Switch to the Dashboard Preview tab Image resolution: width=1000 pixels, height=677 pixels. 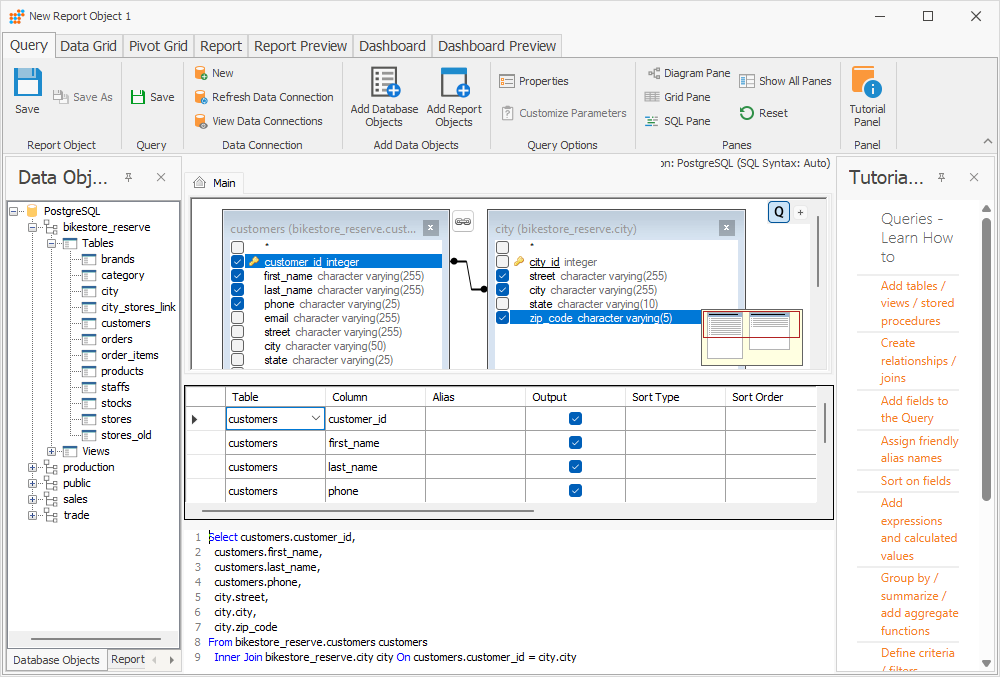pyautogui.click(x=496, y=45)
